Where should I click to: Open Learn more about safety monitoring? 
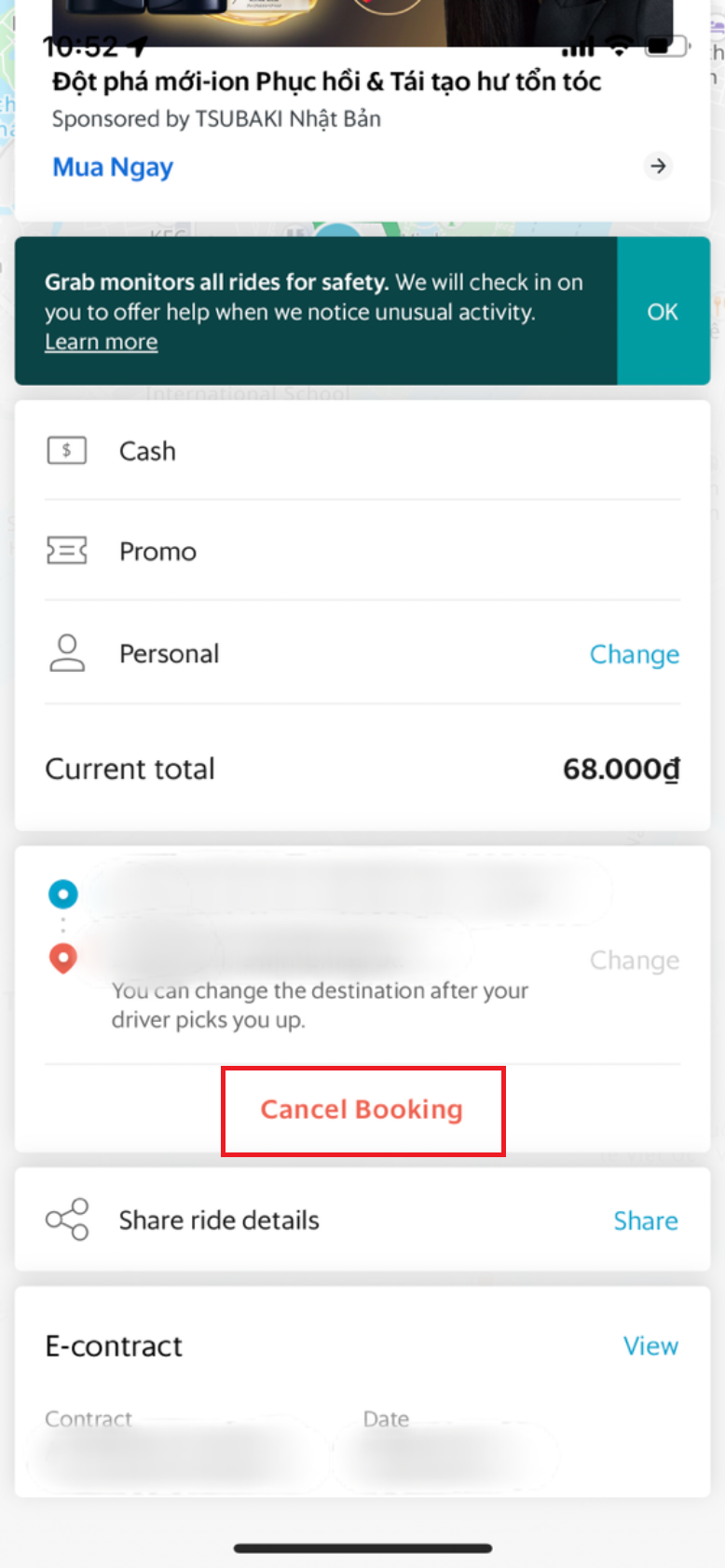pos(102,342)
